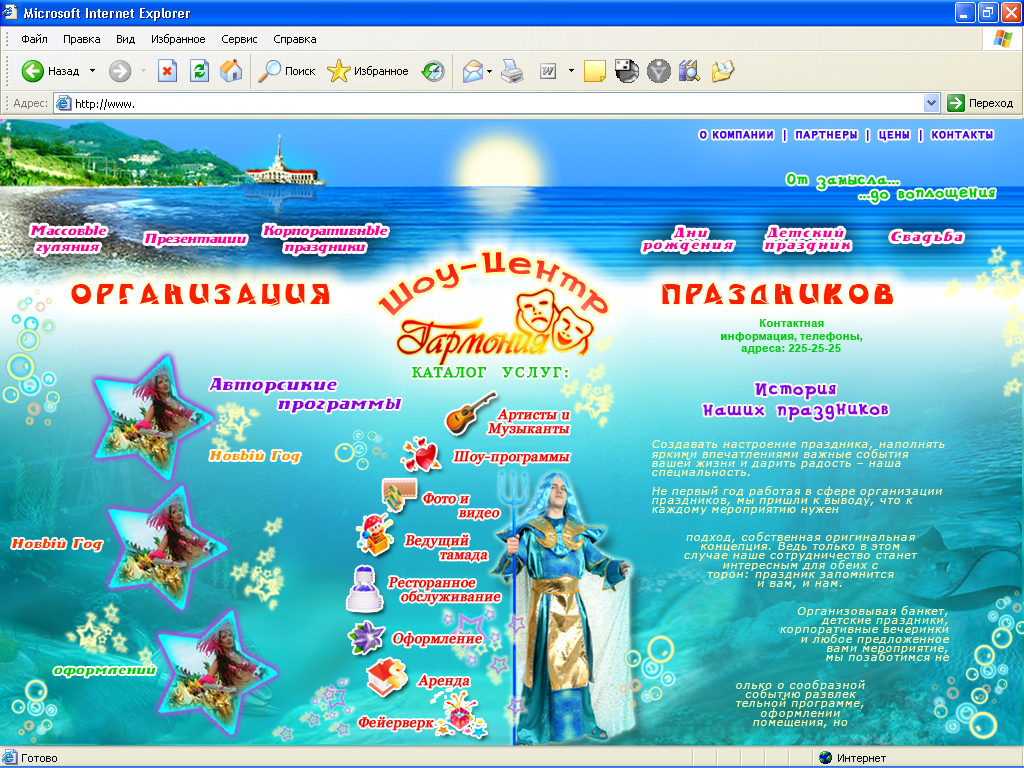The height and width of the screenshot is (768, 1024).
Task: Open the Аренда catalog link
Action: 444,680
